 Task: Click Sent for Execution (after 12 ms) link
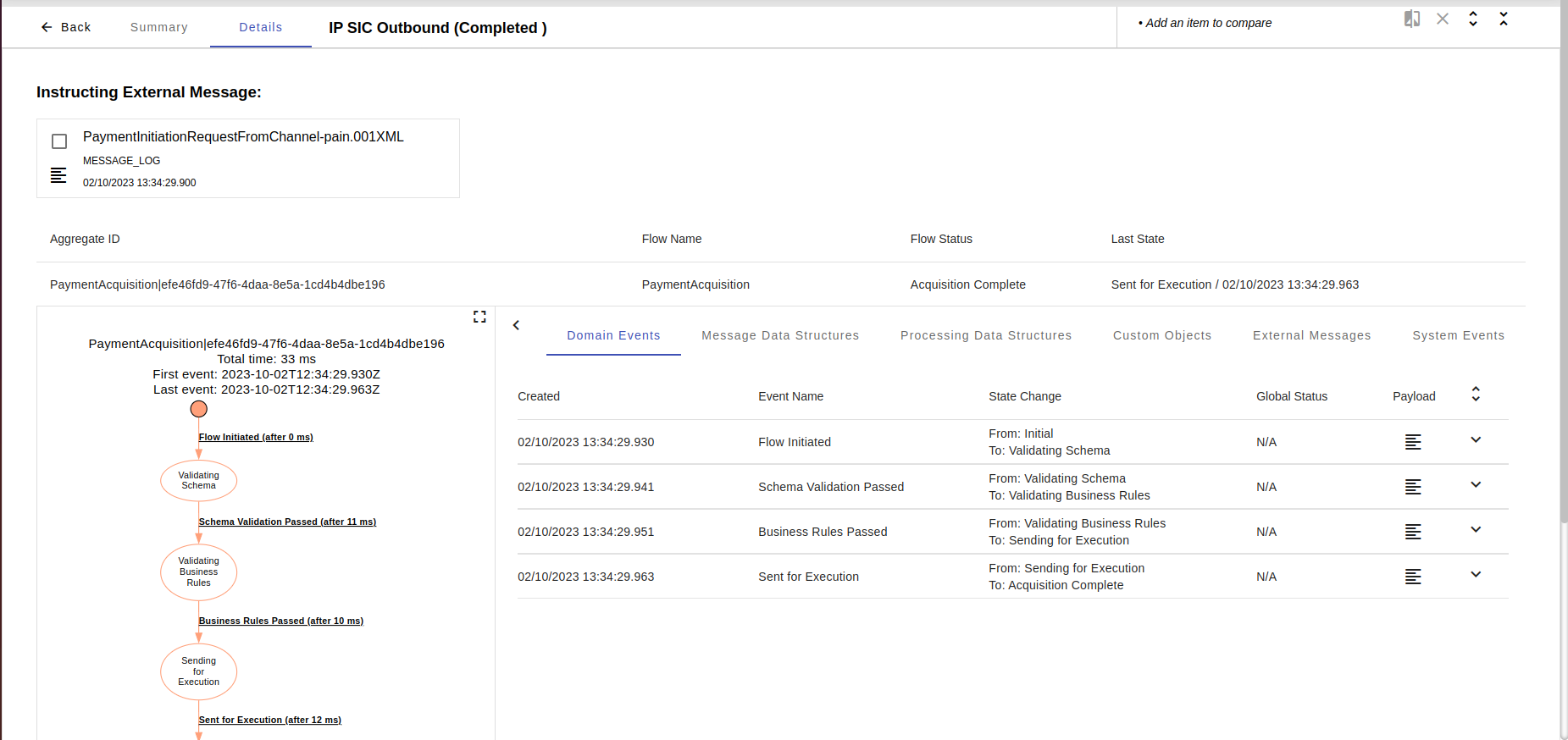[x=270, y=720]
